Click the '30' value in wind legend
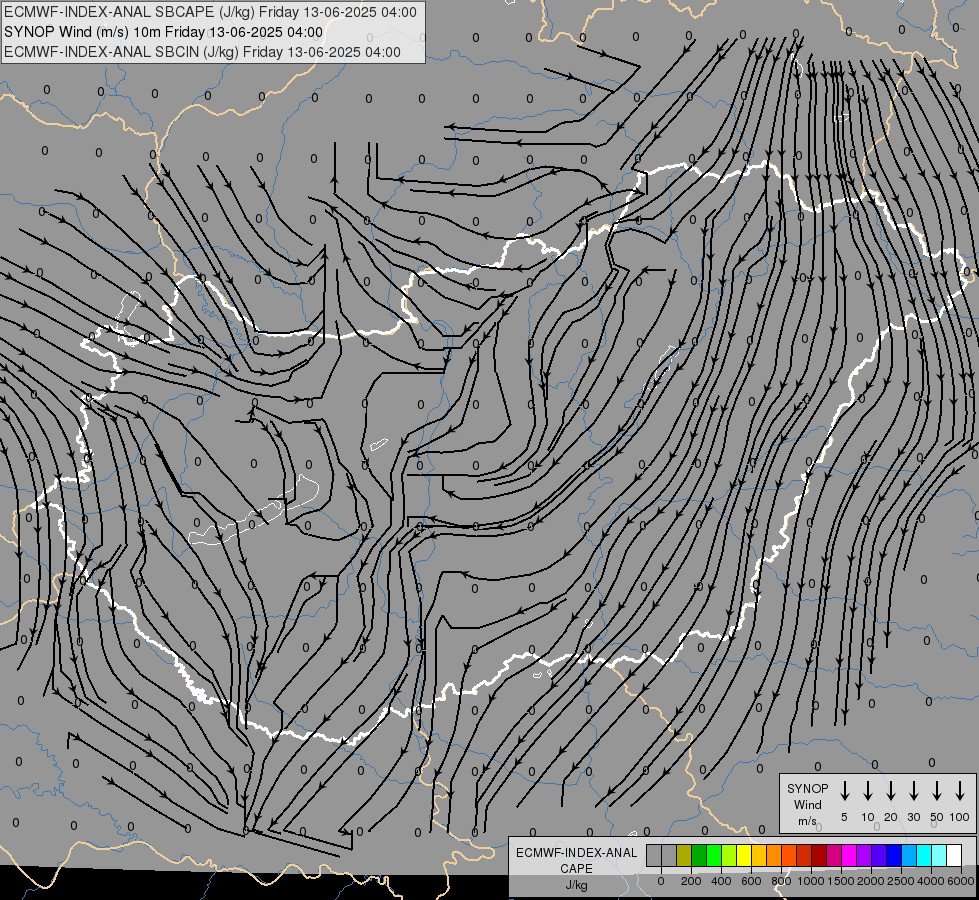979x900 pixels. pyautogui.click(x=913, y=817)
